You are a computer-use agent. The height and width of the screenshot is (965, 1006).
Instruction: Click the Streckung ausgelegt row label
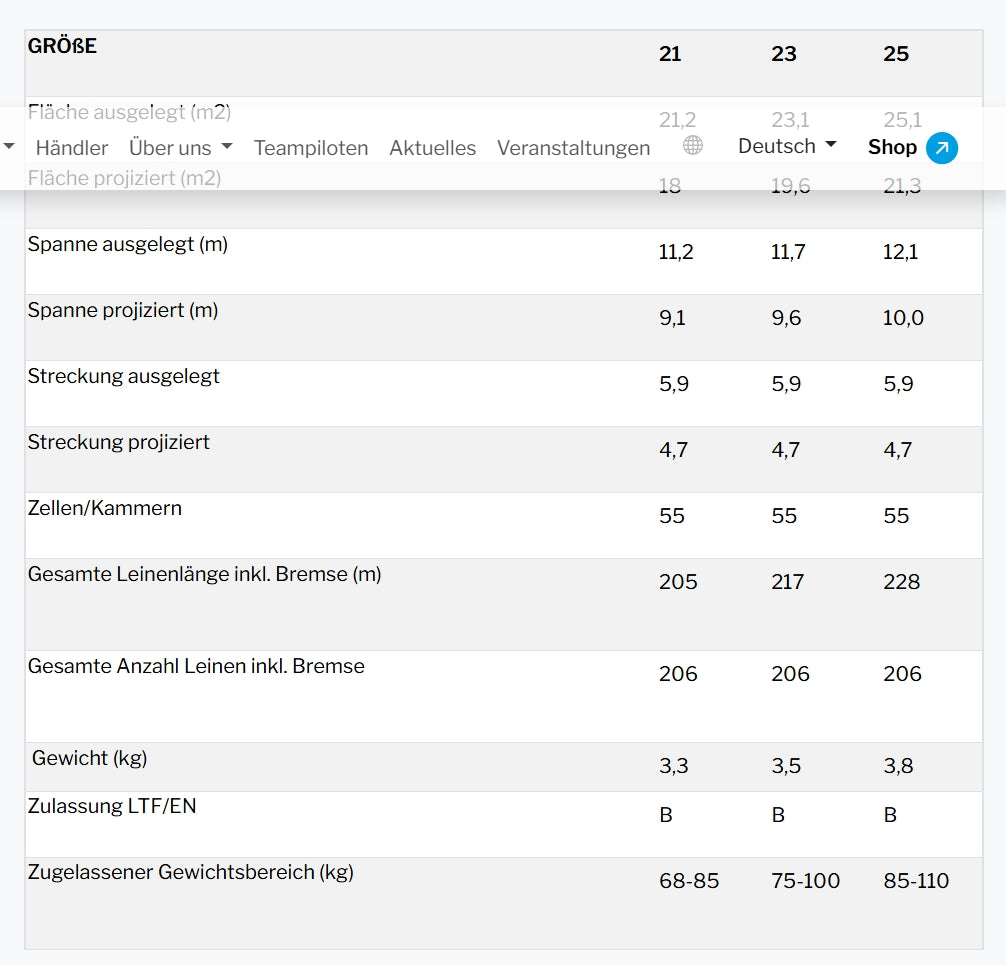pyautogui.click(x=124, y=376)
